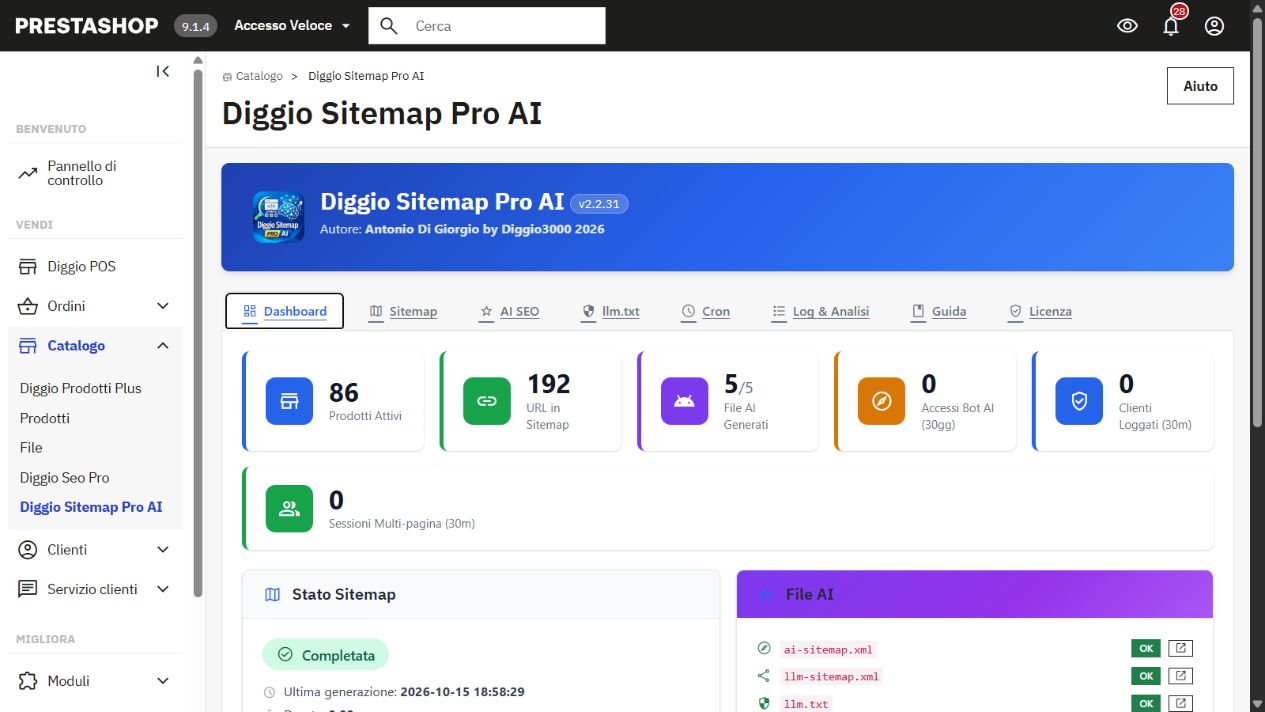Click the Prodotti Attivi store icon tile

click(289, 401)
